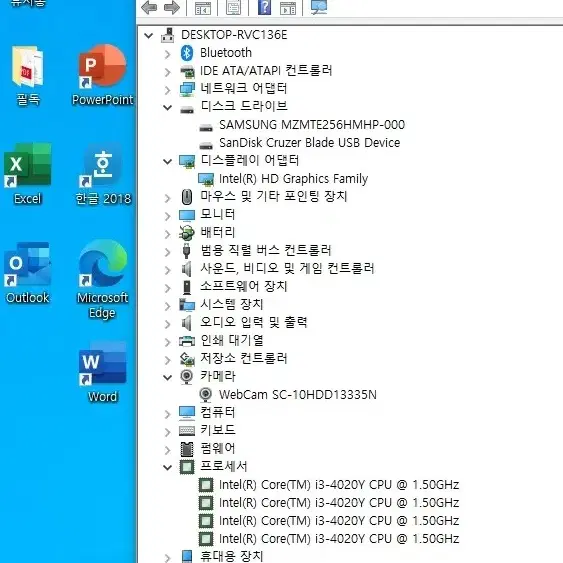
Task: Click the 프로세서 CPU category icon
Action: tap(187, 467)
